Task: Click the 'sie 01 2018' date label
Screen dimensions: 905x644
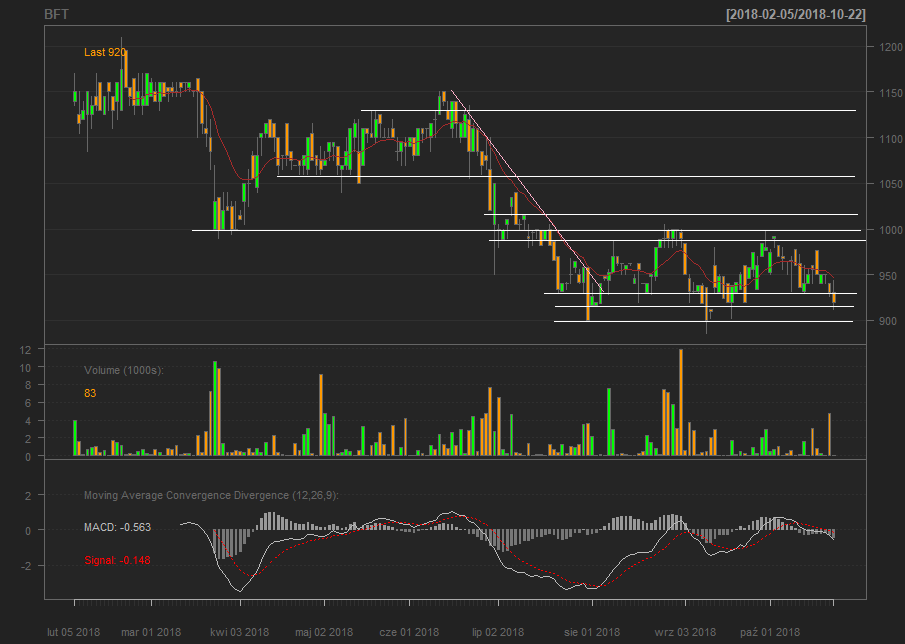Action: coord(592,632)
